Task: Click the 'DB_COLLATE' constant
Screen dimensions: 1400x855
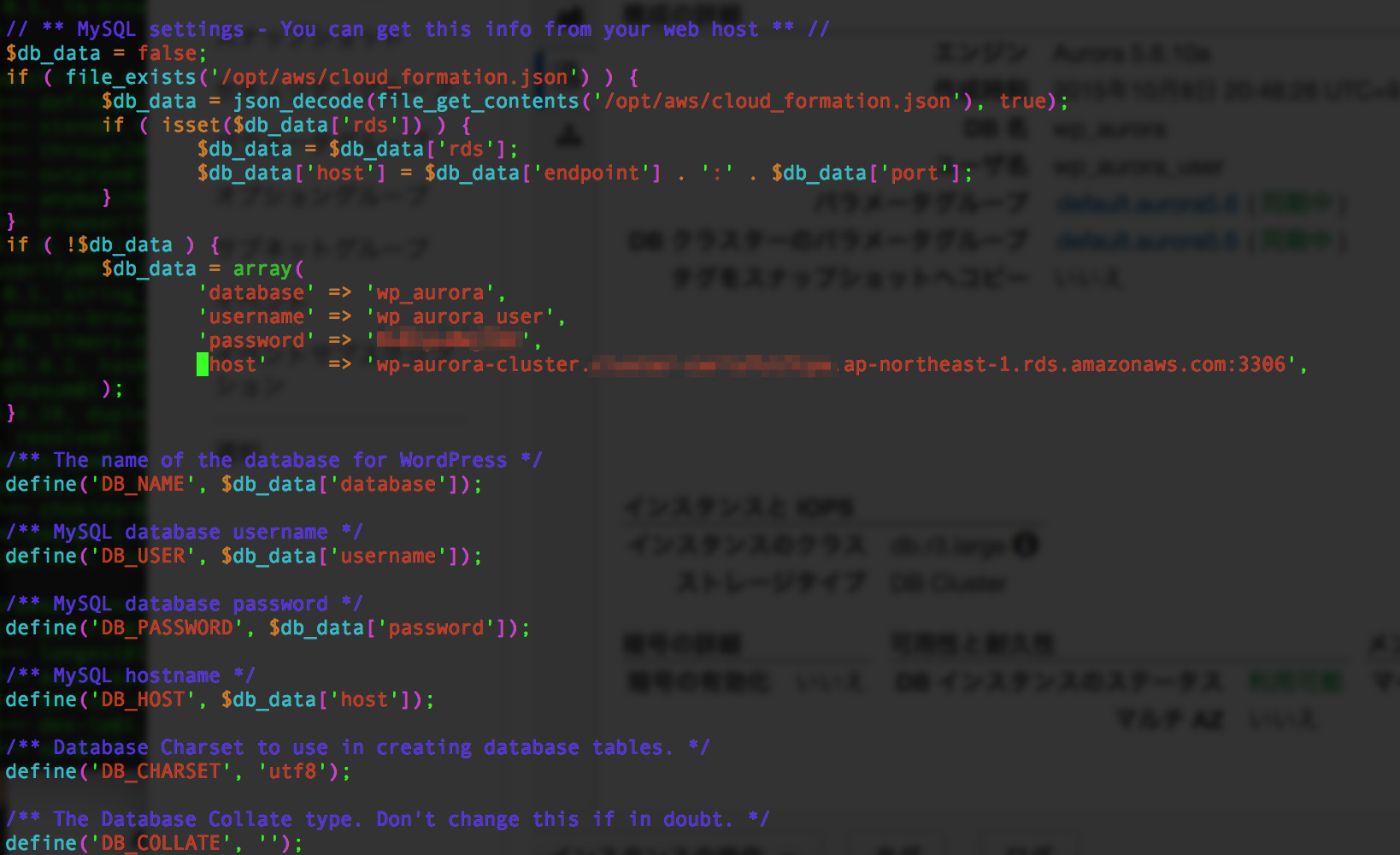Action: pos(161,844)
